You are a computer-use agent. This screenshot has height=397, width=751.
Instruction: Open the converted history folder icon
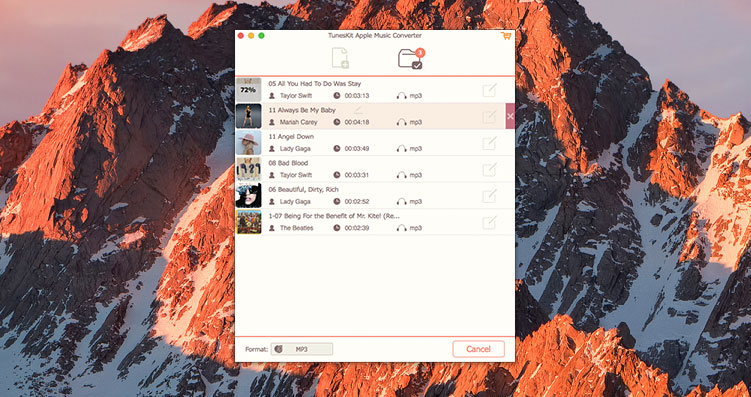(411, 59)
